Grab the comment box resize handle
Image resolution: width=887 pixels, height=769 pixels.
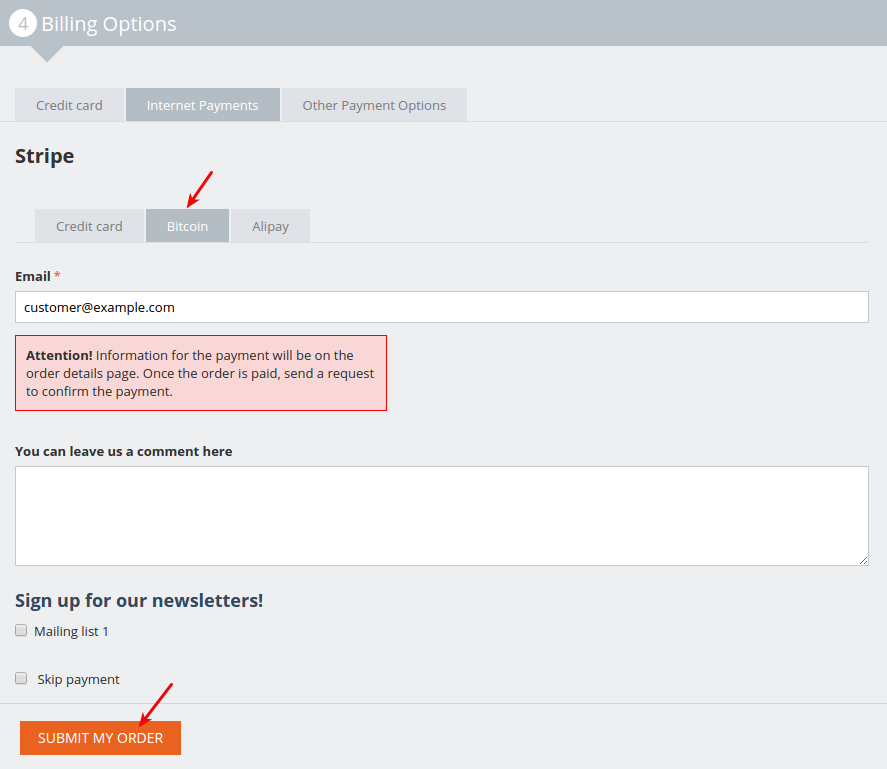tap(863, 560)
